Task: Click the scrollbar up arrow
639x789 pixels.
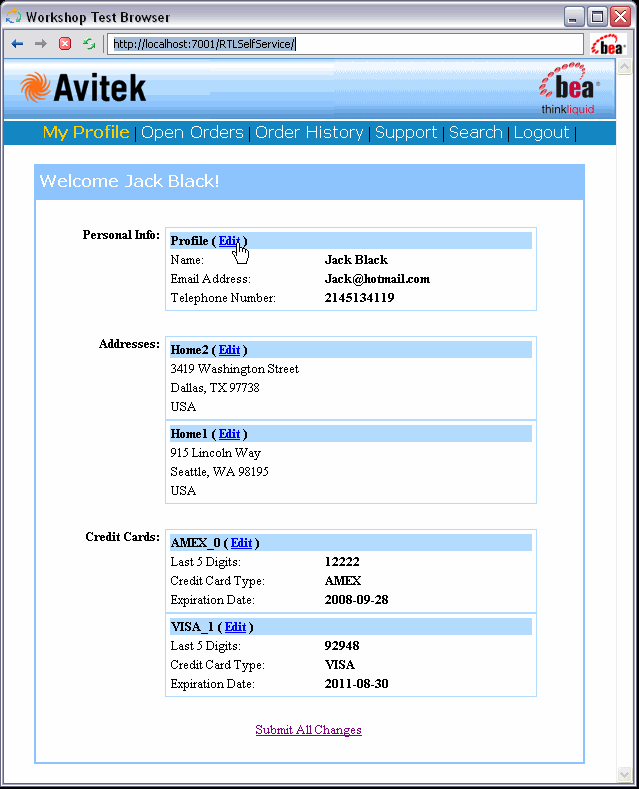Action: click(x=624, y=66)
